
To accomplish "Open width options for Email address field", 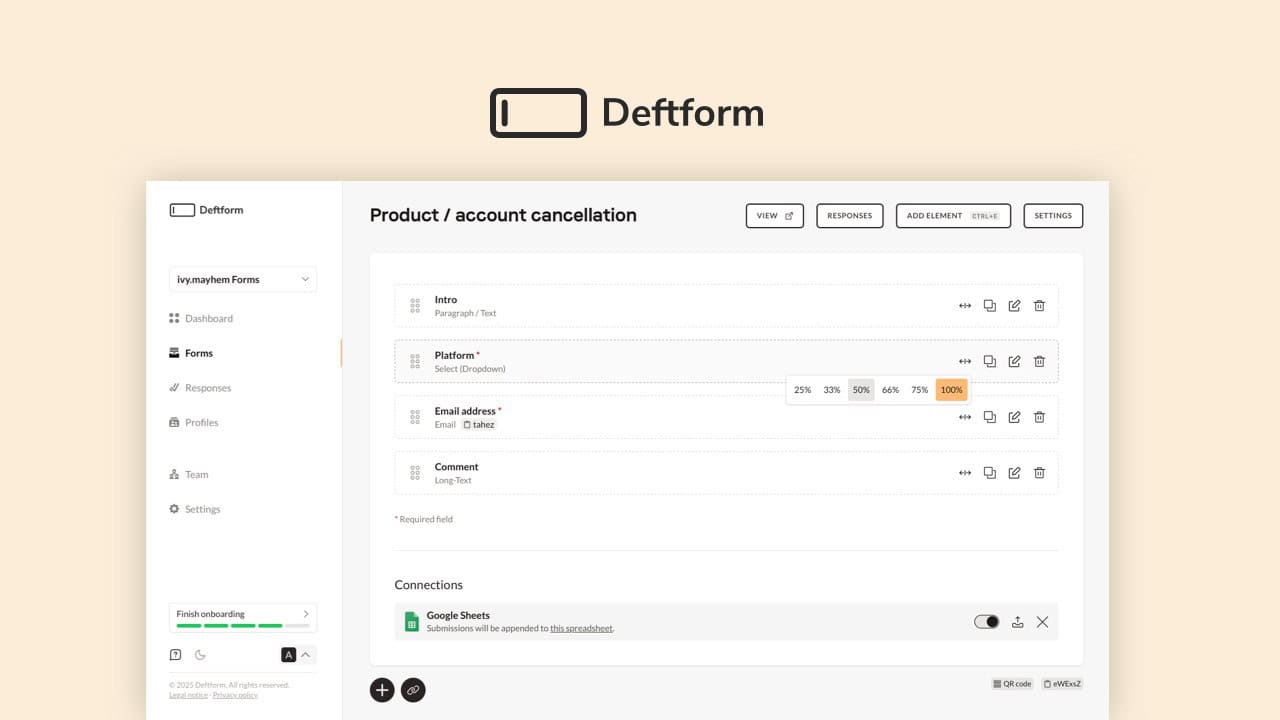I will pos(964,417).
